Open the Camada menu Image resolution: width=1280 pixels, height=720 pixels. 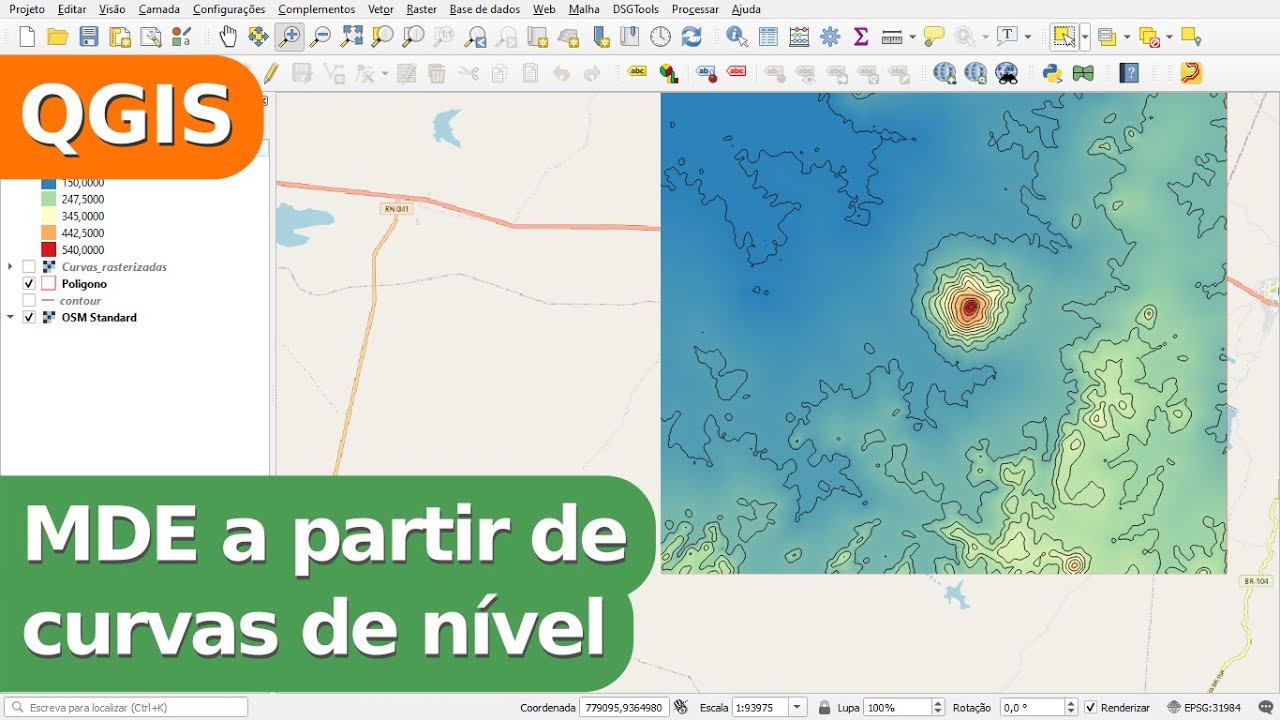pos(159,9)
